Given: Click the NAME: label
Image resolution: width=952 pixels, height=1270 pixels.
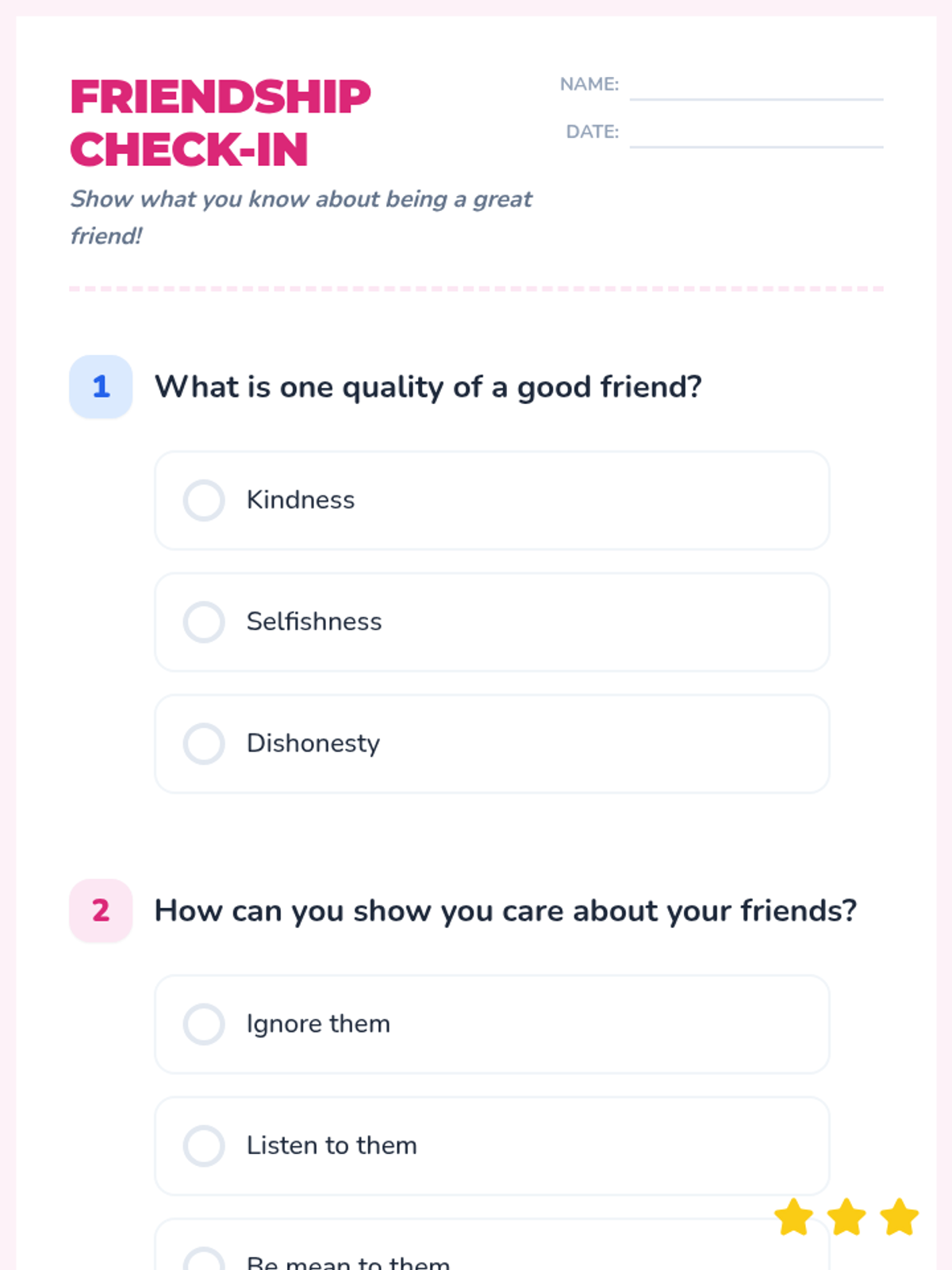Looking at the screenshot, I should tap(589, 84).
